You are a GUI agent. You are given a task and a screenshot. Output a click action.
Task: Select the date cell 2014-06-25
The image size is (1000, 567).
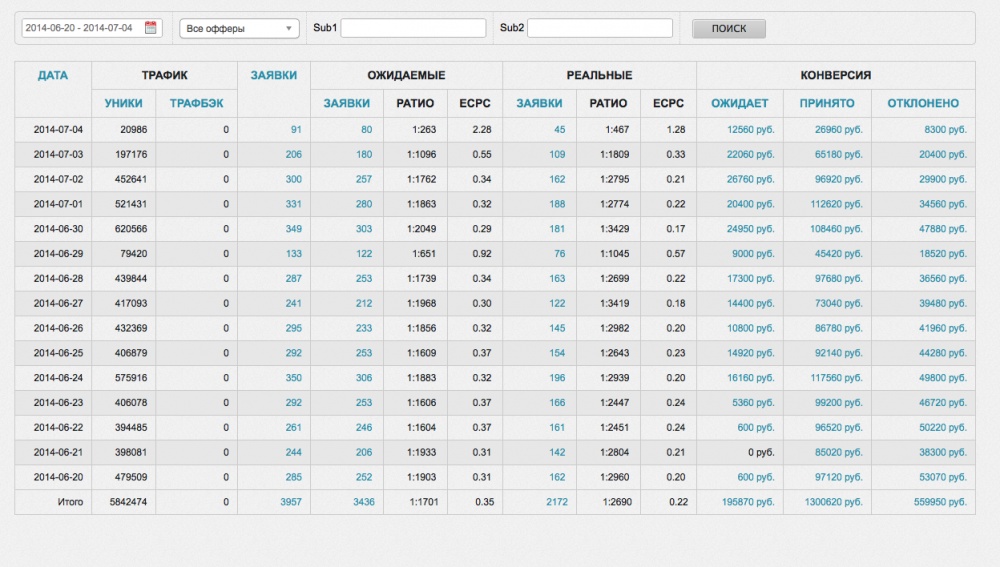(58, 353)
